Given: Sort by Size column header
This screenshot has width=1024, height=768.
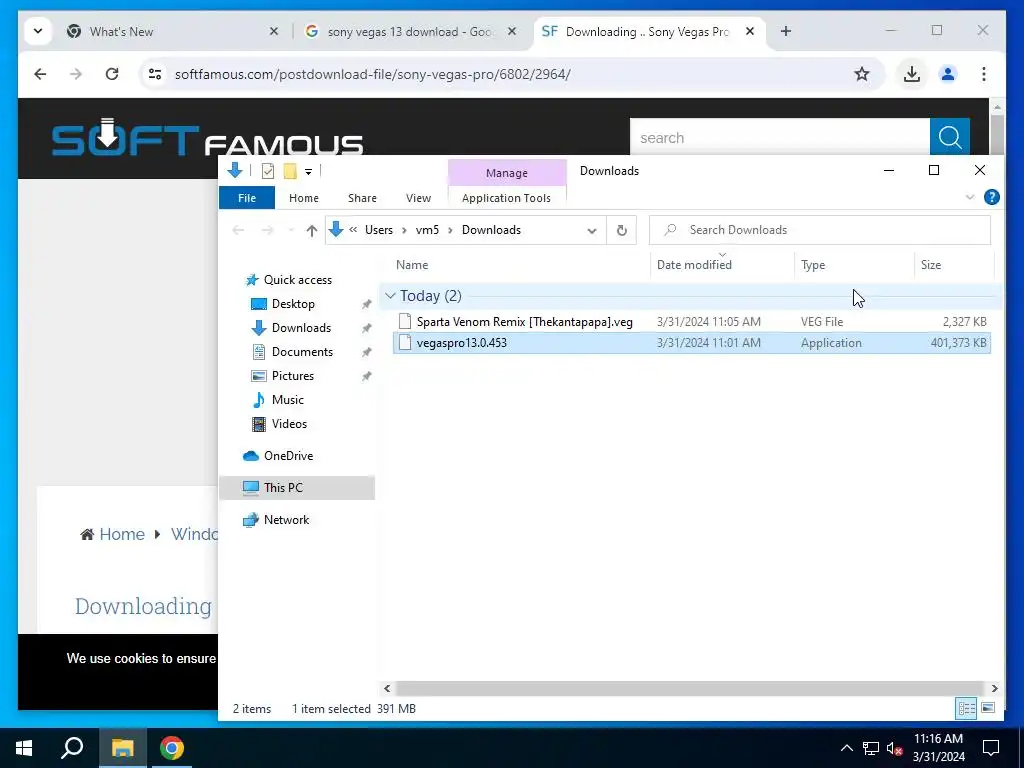Looking at the screenshot, I should pyautogui.click(x=931, y=264).
